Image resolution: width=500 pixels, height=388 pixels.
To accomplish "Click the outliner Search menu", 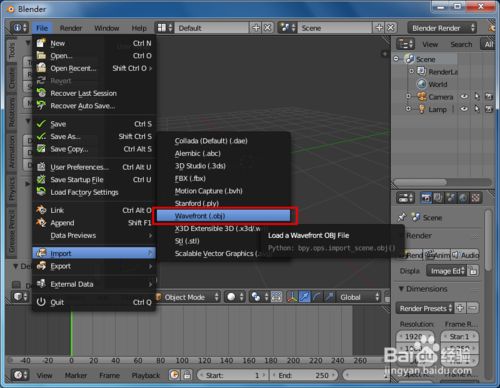I will click(461, 44).
